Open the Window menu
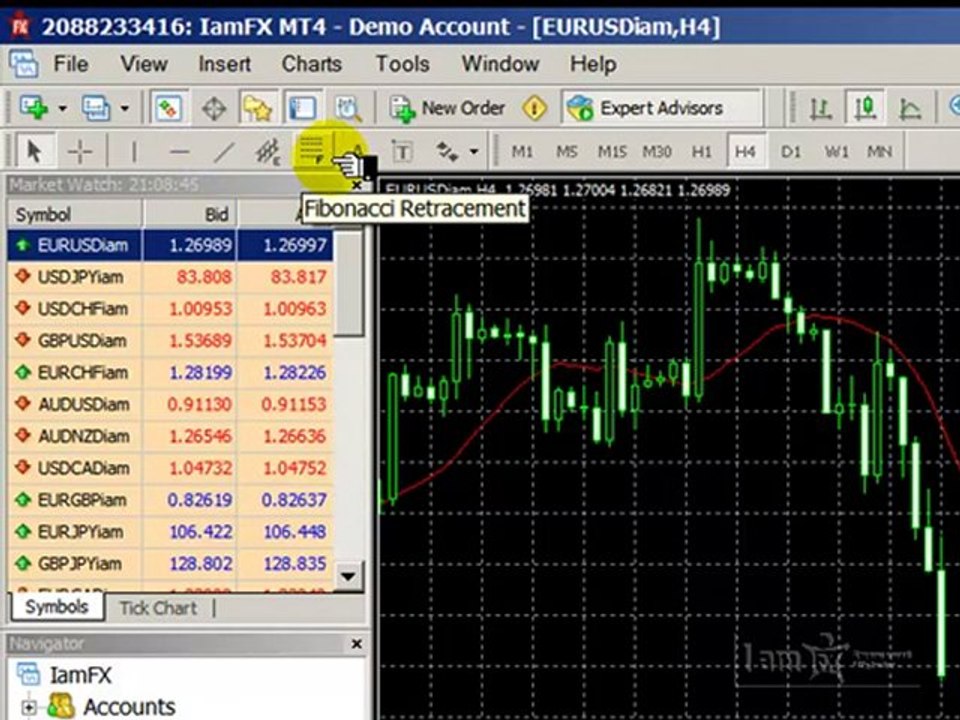The image size is (960, 720). coord(500,64)
